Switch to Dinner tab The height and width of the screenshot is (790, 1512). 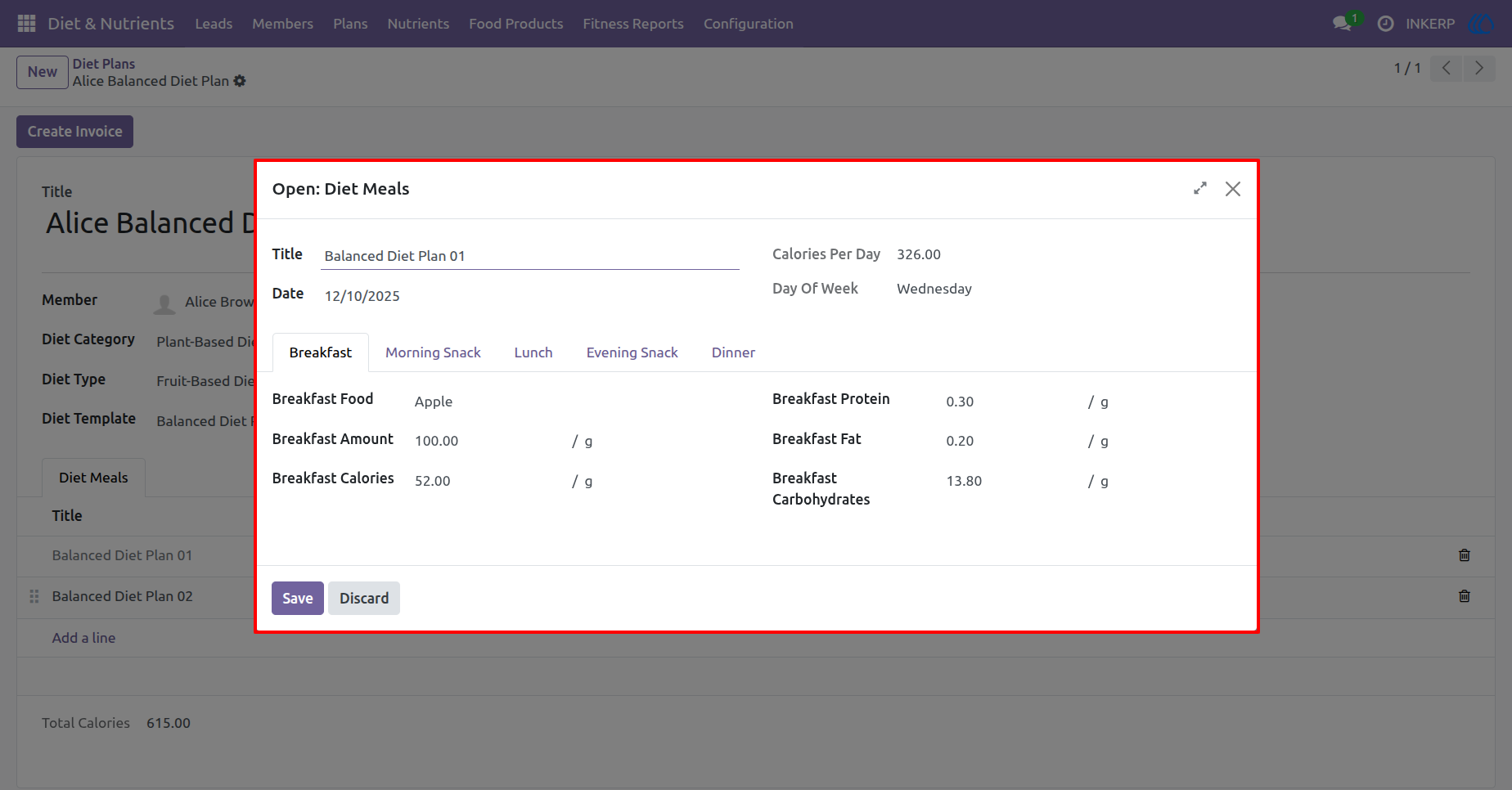click(733, 352)
